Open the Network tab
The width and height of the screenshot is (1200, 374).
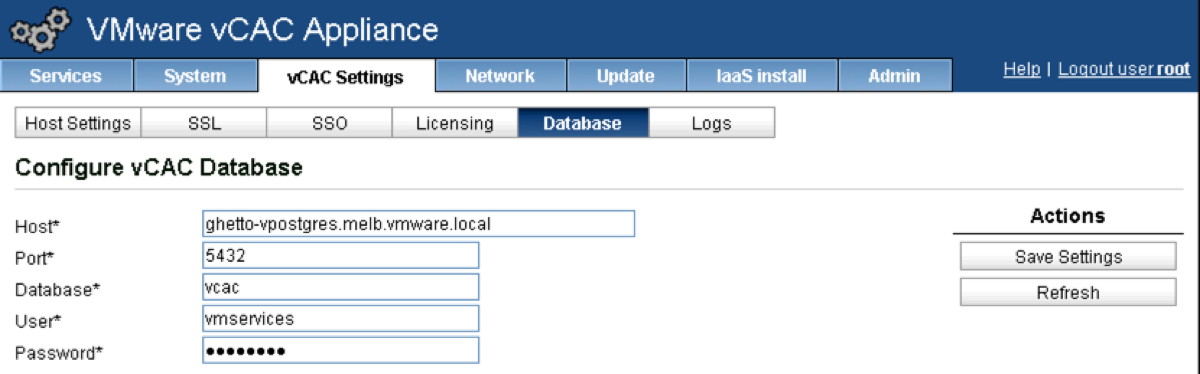501,76
